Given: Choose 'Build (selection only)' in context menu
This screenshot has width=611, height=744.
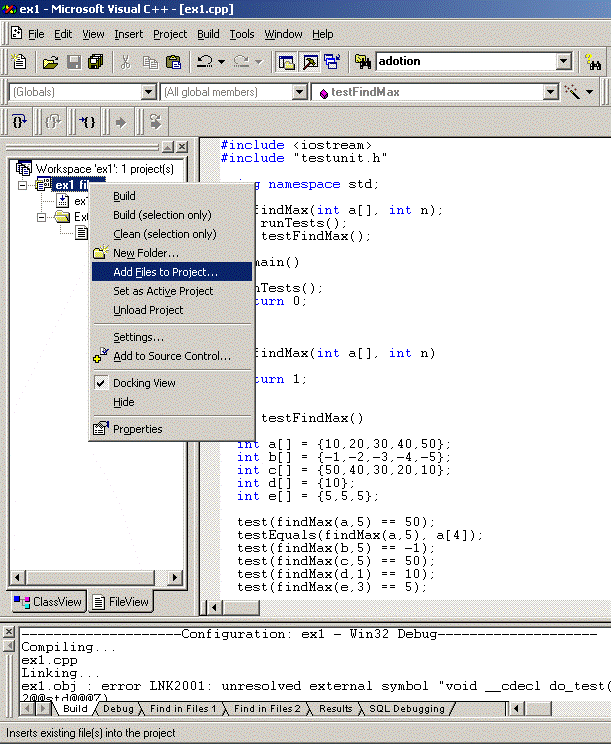Looking at the screenshot, I should pos(172,215).
